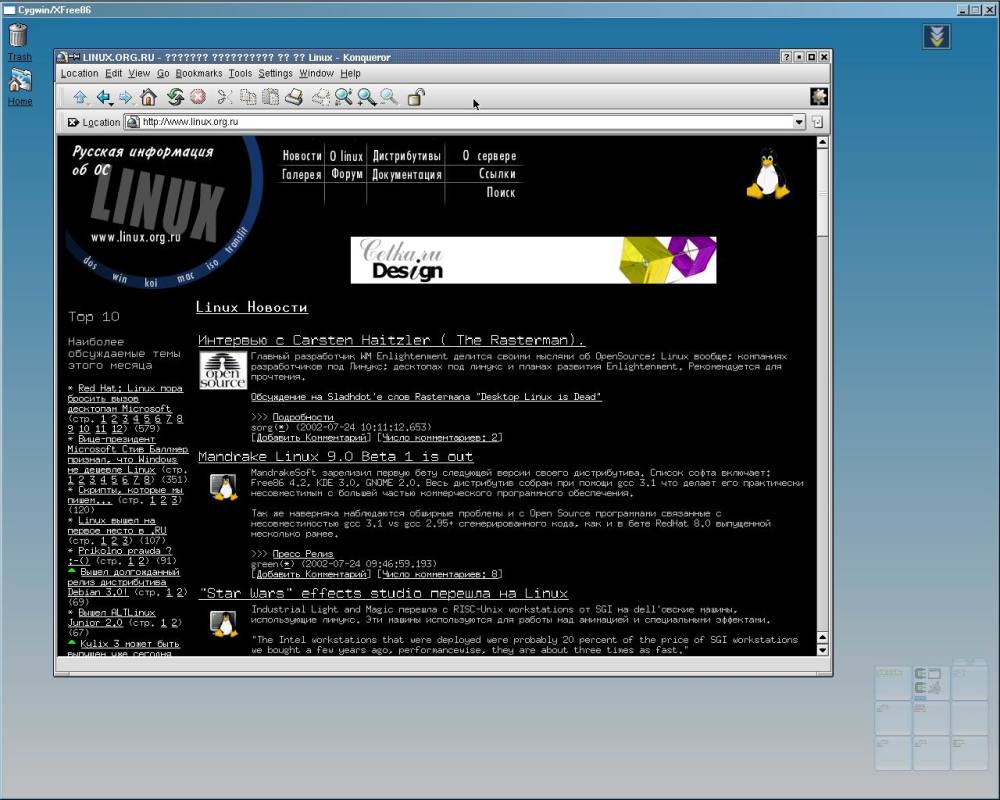Click the Tux penguin image on the page

tap(768, 174)
